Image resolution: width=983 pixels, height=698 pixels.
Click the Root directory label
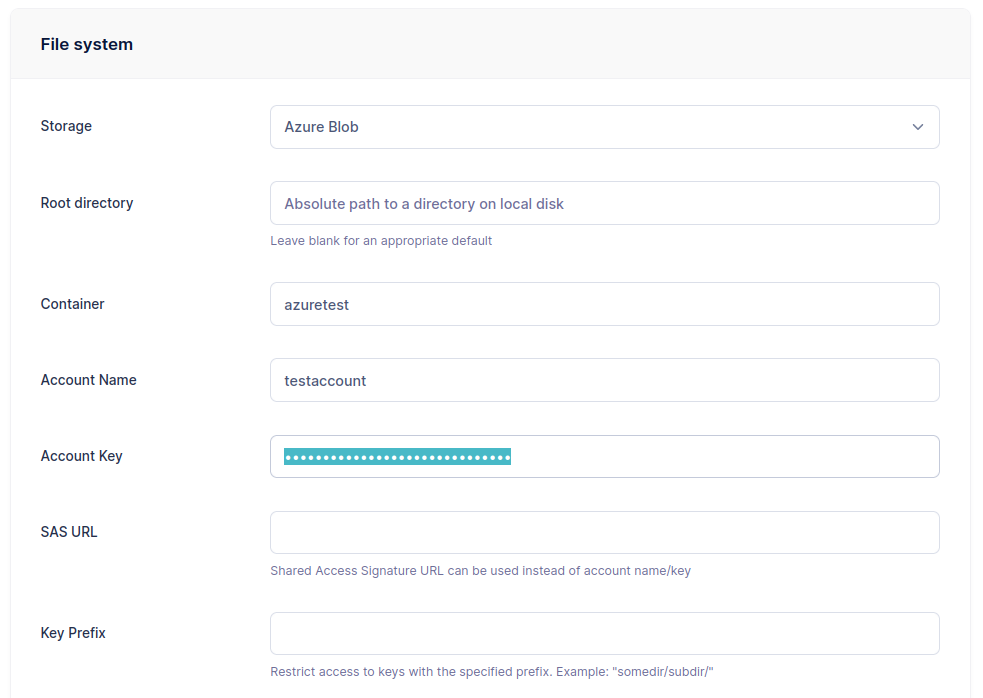pyautogui.click(x=87, y=203)
